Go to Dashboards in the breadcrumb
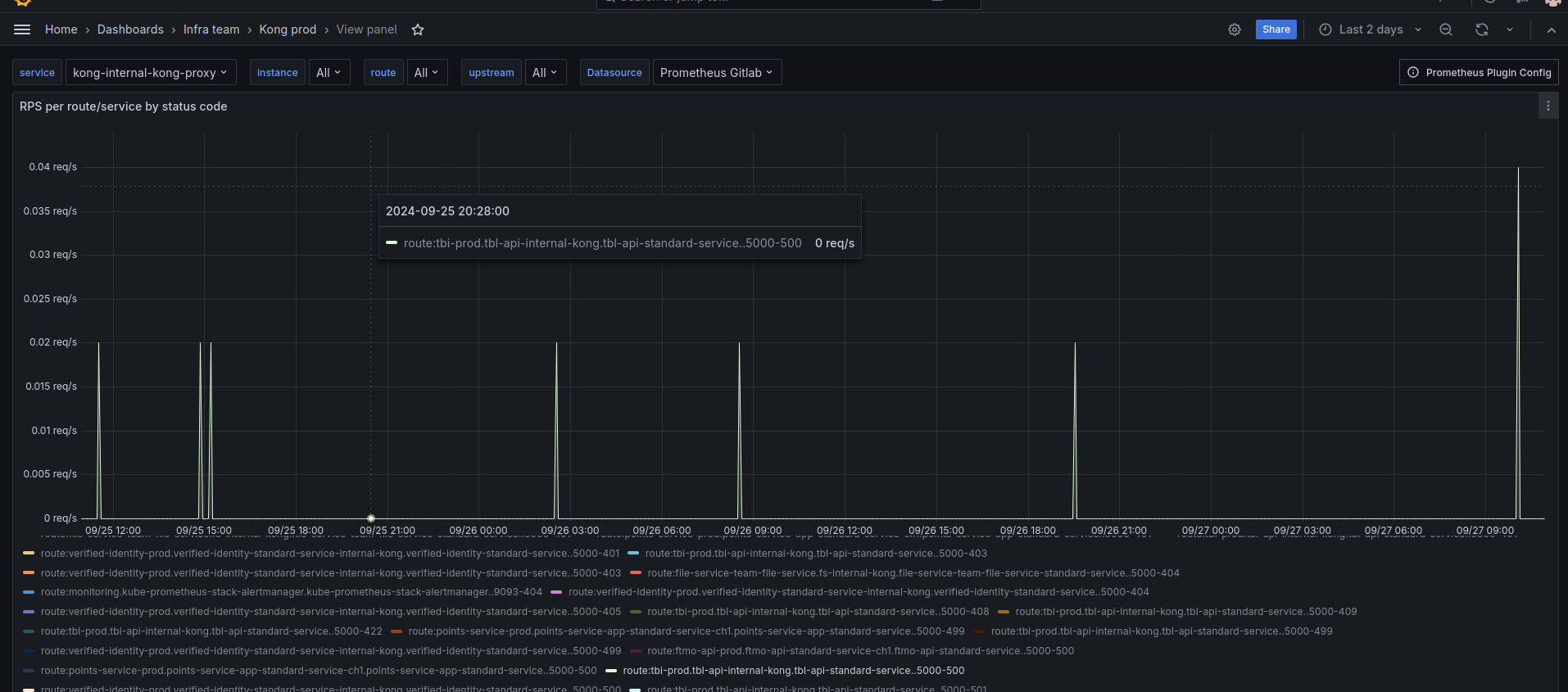This screenshot has height=692, width=1568. coord(130,29)
